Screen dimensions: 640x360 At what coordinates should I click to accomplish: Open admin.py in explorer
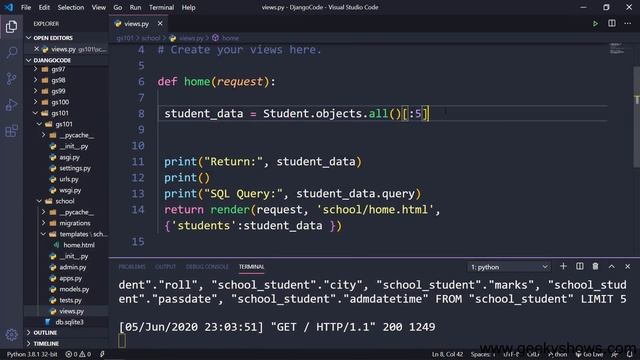tap(73, 267)
